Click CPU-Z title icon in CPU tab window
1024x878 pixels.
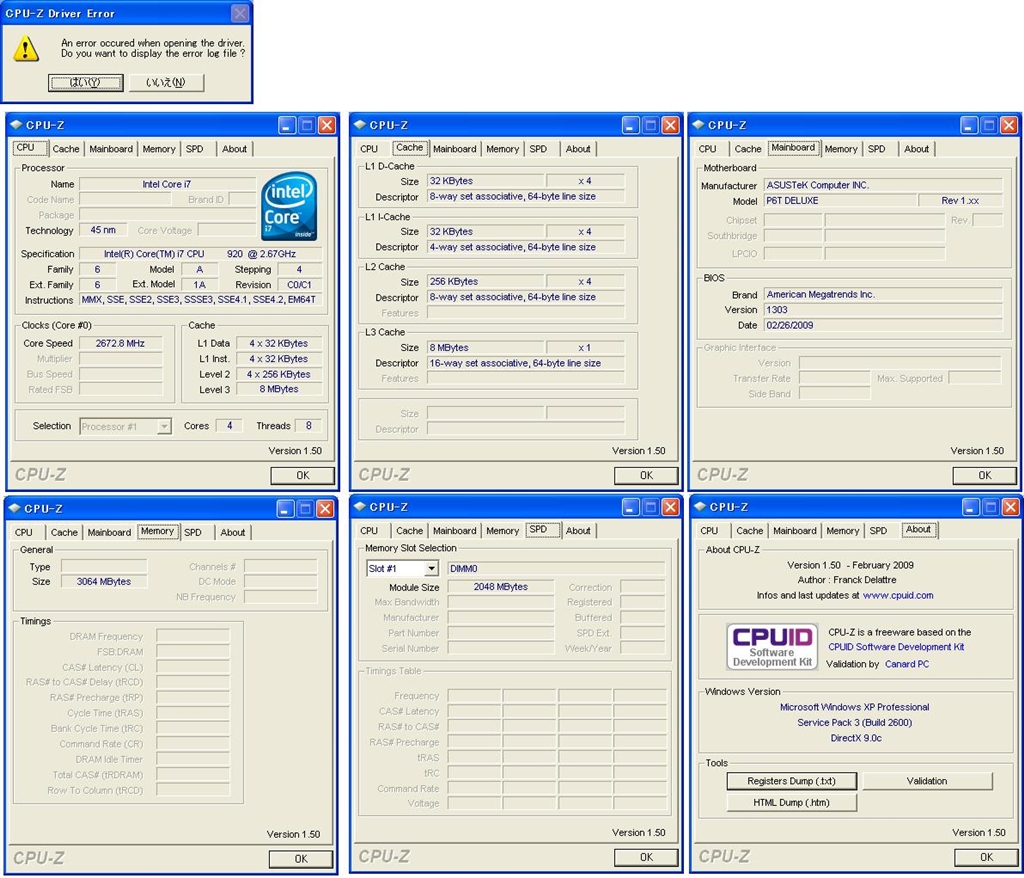pos(16,125)
